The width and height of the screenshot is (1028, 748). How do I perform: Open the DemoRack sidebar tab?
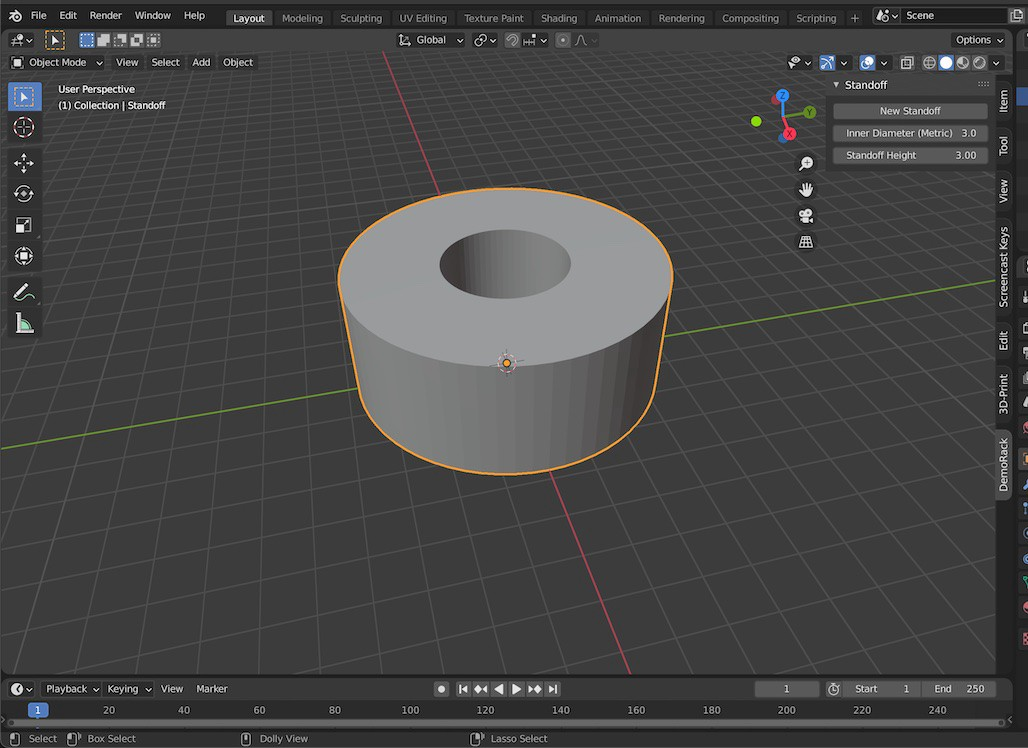point(1003,465)
